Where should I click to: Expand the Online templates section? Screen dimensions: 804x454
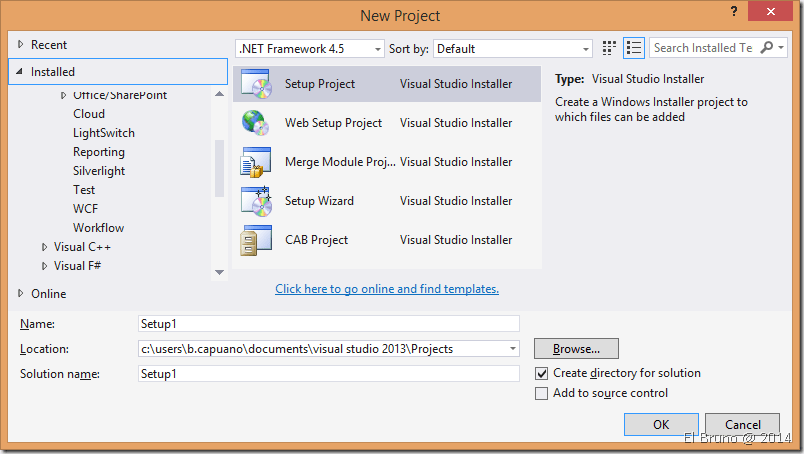pyautogui.click(x=22, y=294)
